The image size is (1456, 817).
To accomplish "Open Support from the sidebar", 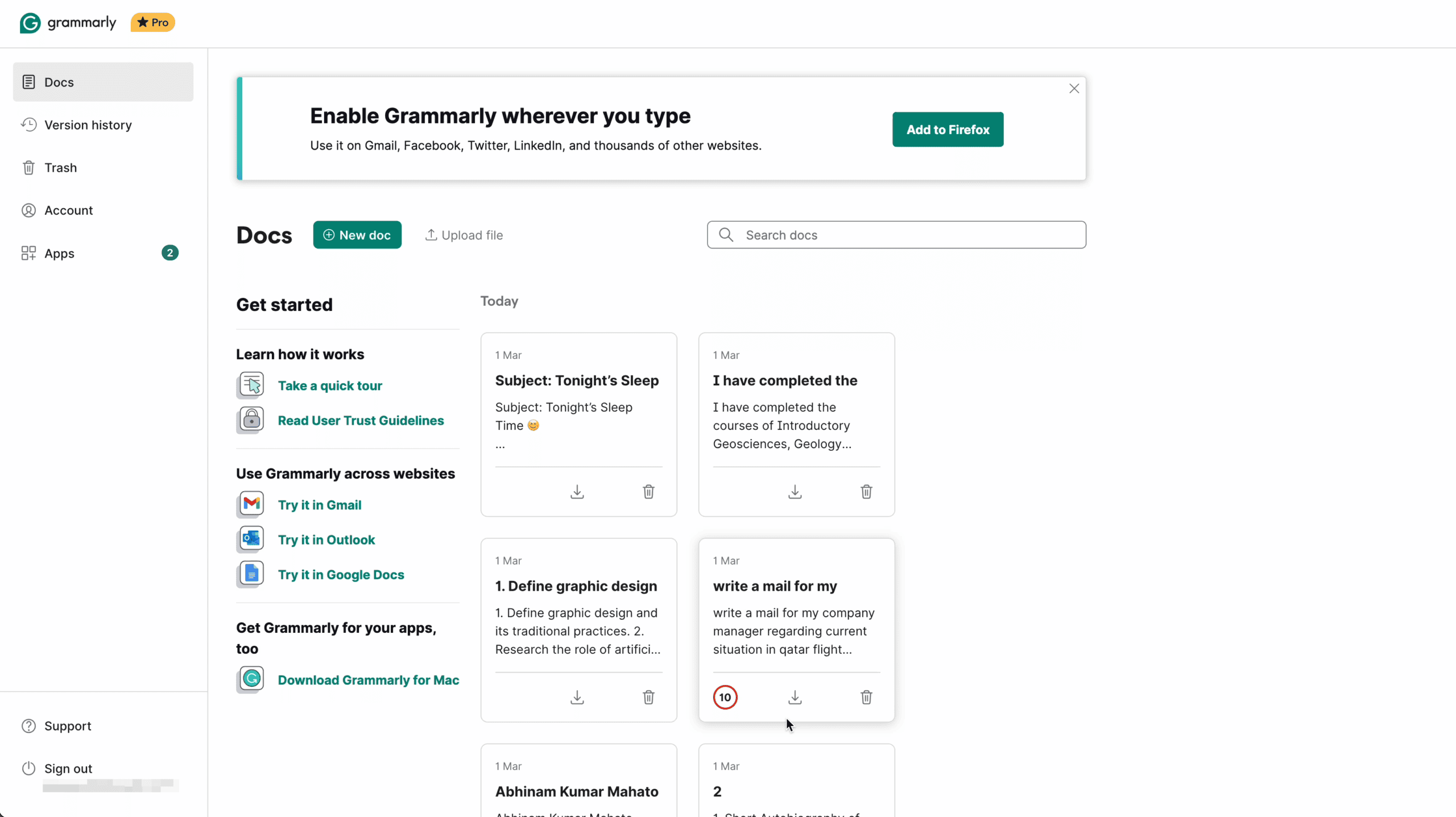I will 67,725.
